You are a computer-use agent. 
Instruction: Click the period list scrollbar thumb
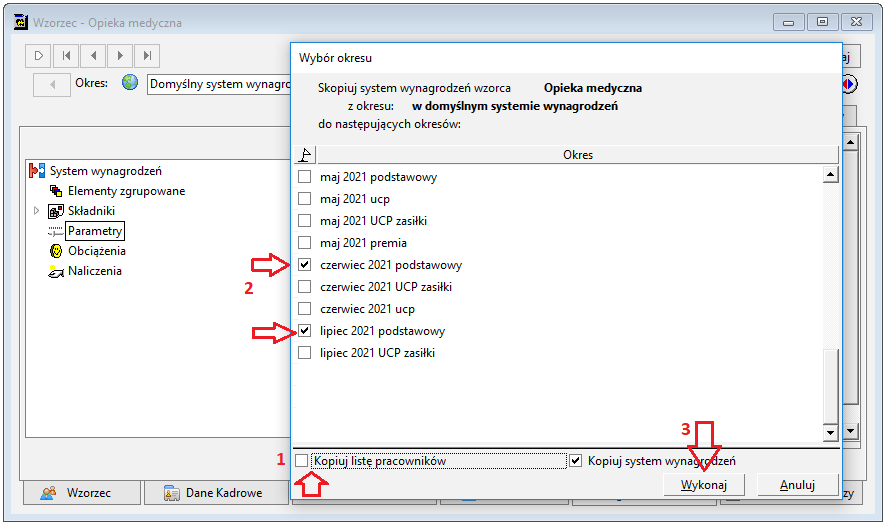click(x=831, y=386)
